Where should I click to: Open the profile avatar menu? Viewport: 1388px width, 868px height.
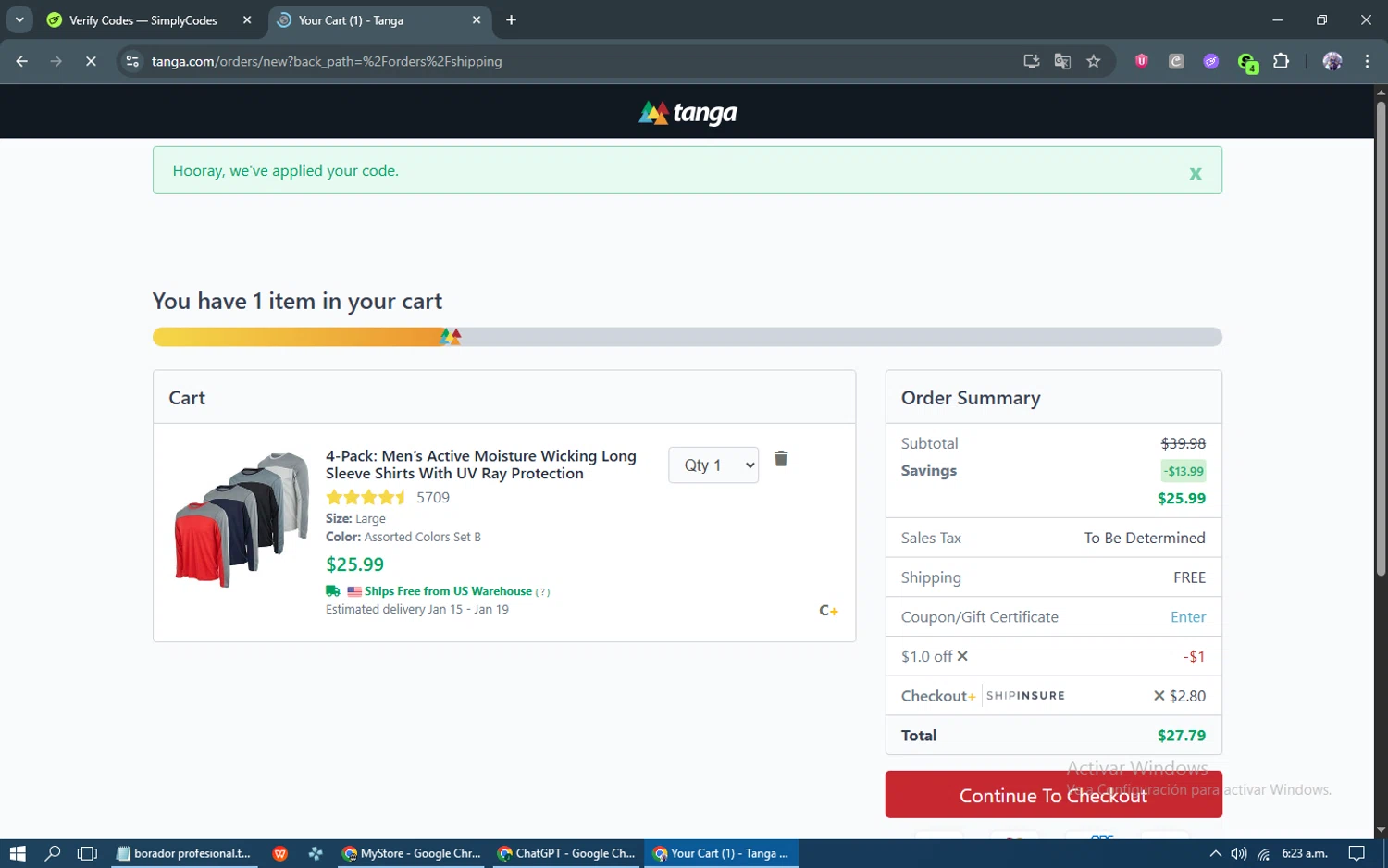(x=1332, y=61)
